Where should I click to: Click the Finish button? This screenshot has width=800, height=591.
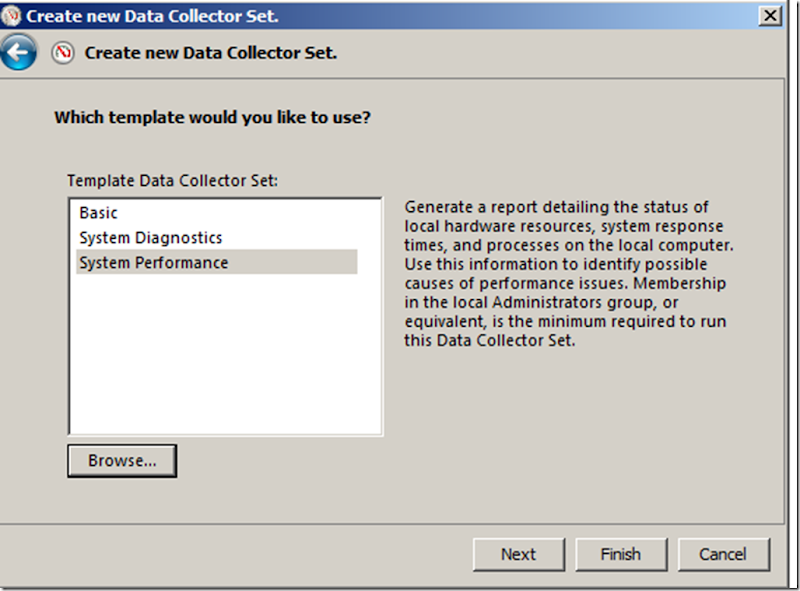(x=620, y=554)
